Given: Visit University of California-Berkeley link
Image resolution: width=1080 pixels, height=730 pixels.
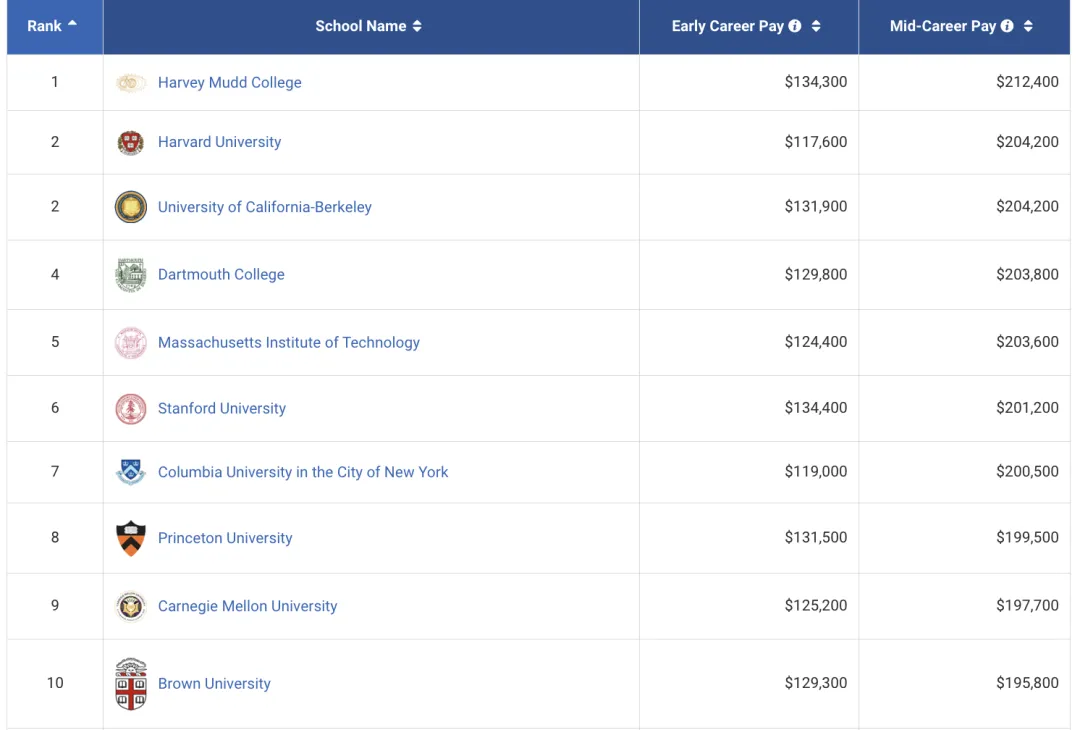Looking at the screenshot, I should point(264,207).
